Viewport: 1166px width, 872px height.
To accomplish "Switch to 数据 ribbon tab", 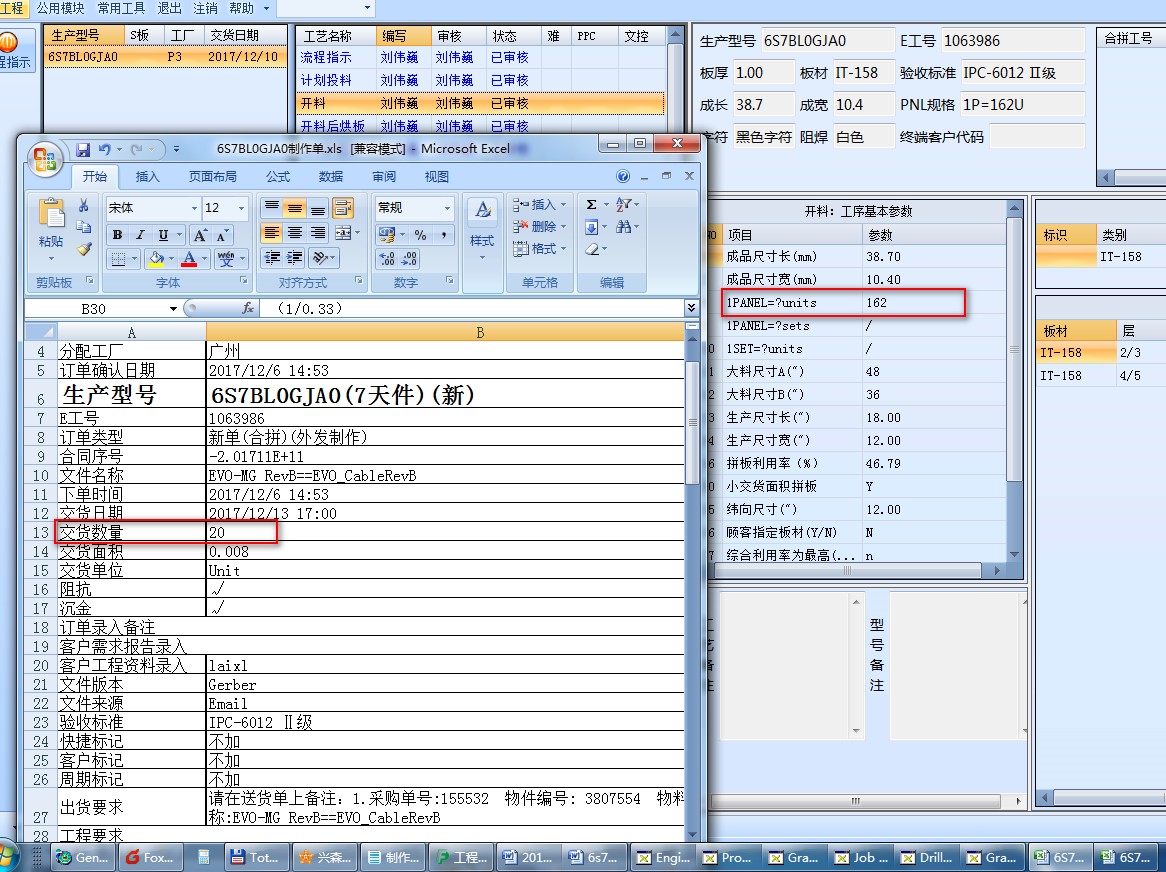I will tap(330, 176).
